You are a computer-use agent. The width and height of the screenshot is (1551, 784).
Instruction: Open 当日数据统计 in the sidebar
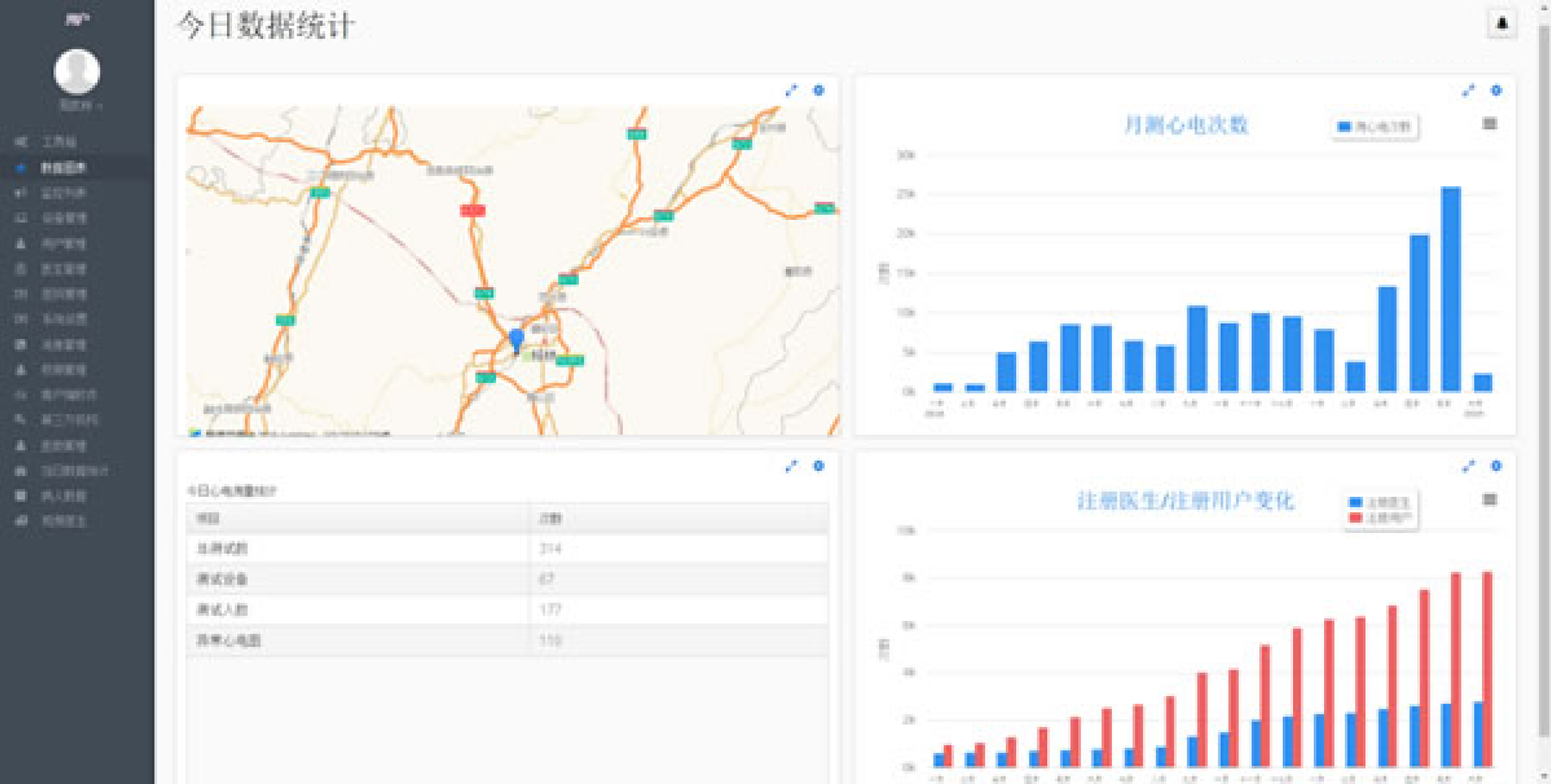point(77,471)
